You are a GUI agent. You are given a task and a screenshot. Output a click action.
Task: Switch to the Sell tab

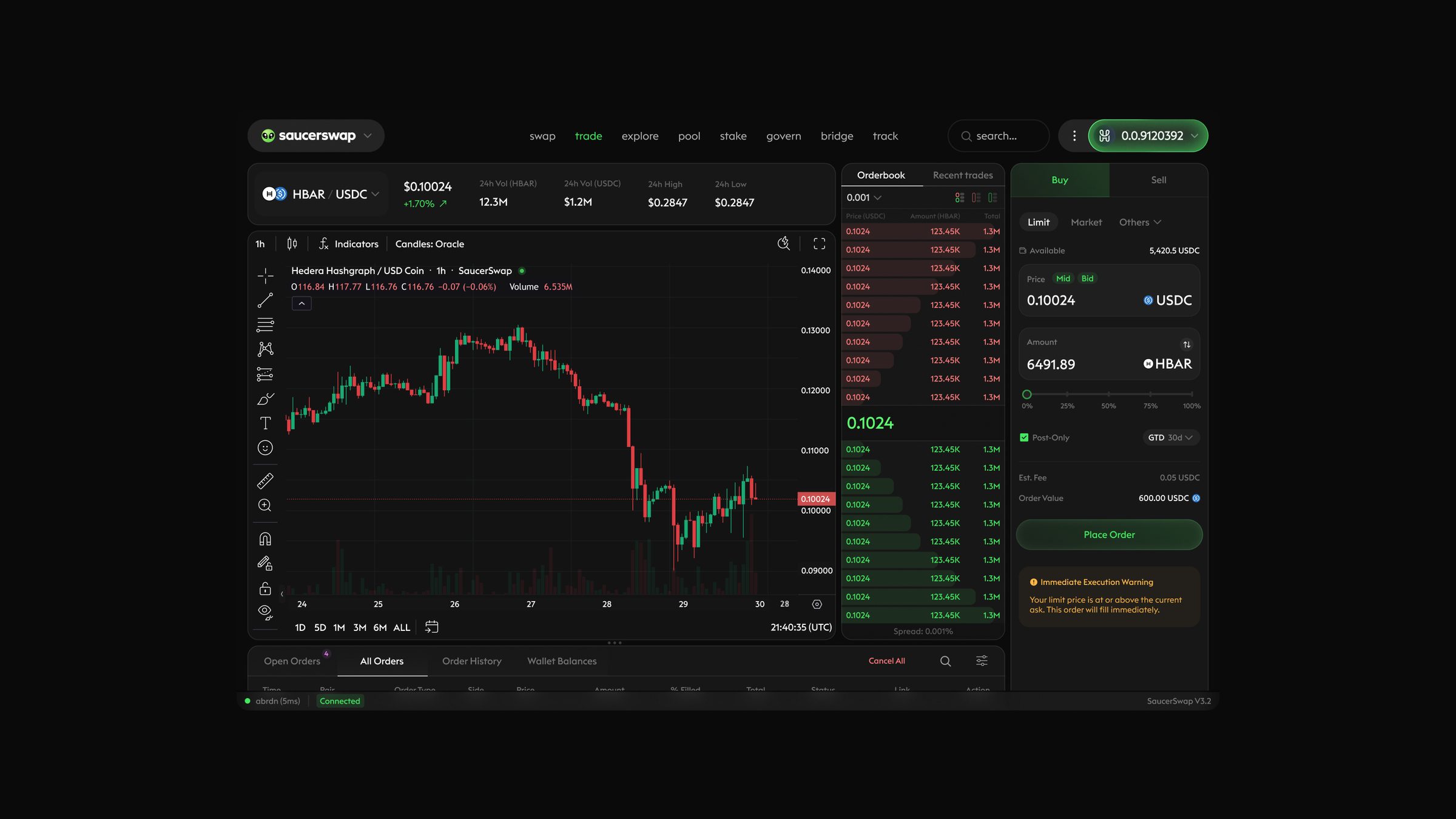[x=1158, y=180]
